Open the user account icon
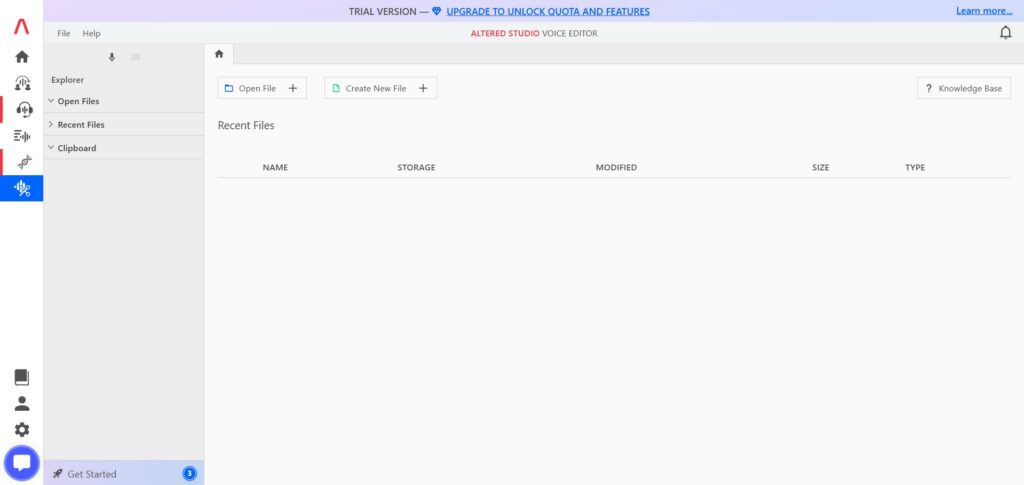 pyautogui.click(x=22, y=403)
